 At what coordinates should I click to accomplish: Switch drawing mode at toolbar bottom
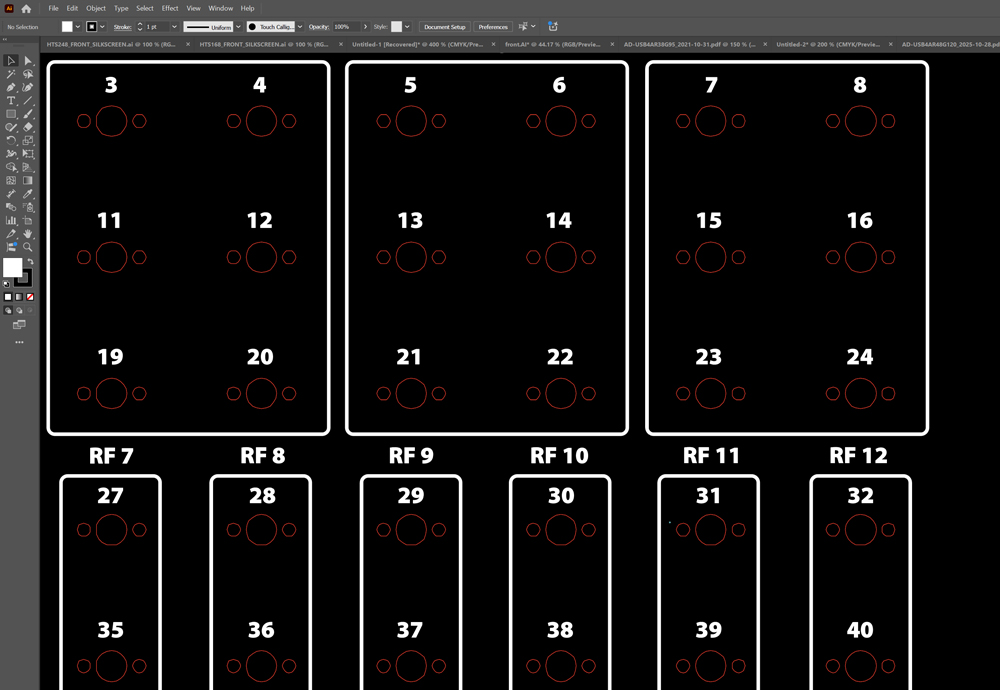coord(8,311)
